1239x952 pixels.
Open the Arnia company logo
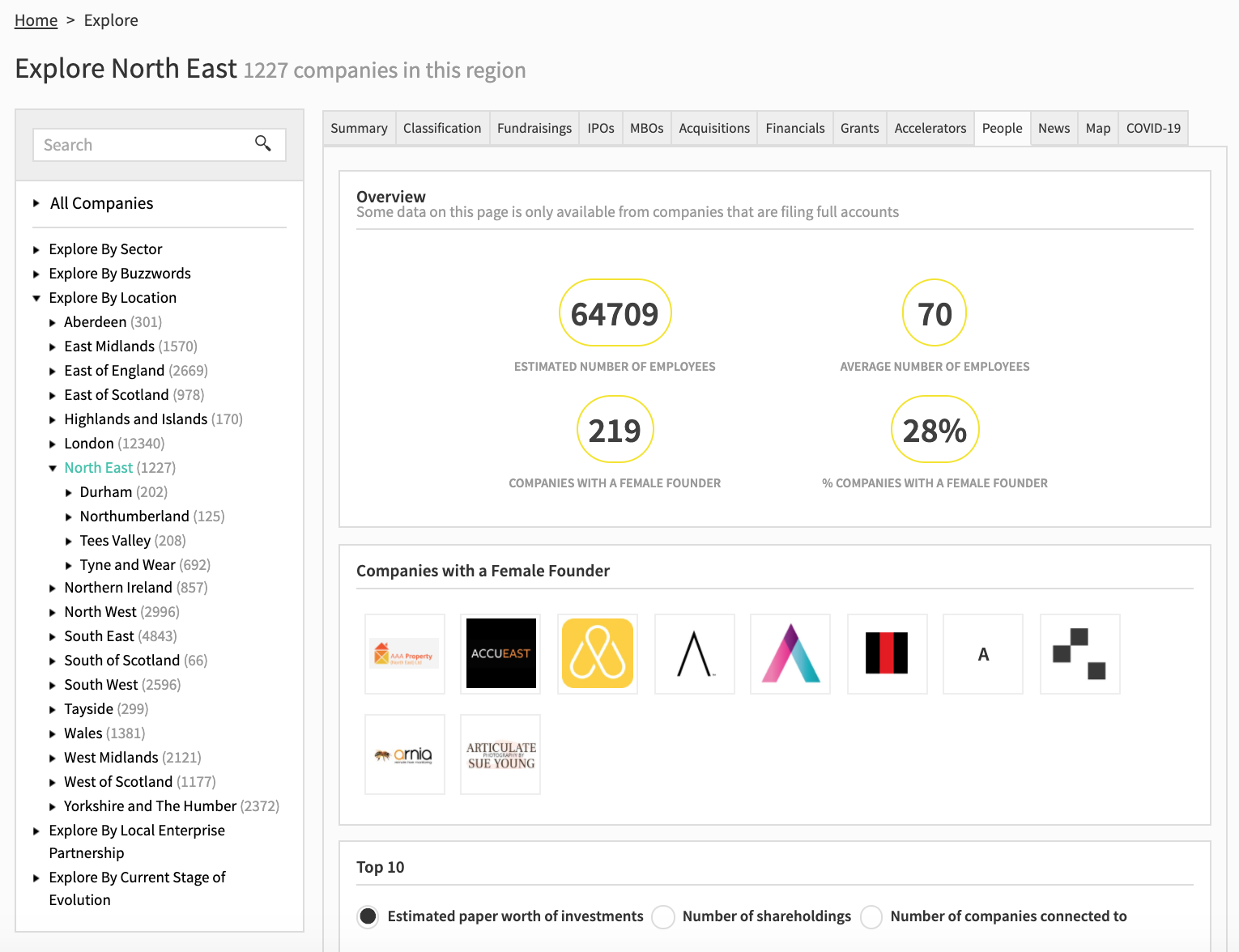405,754
